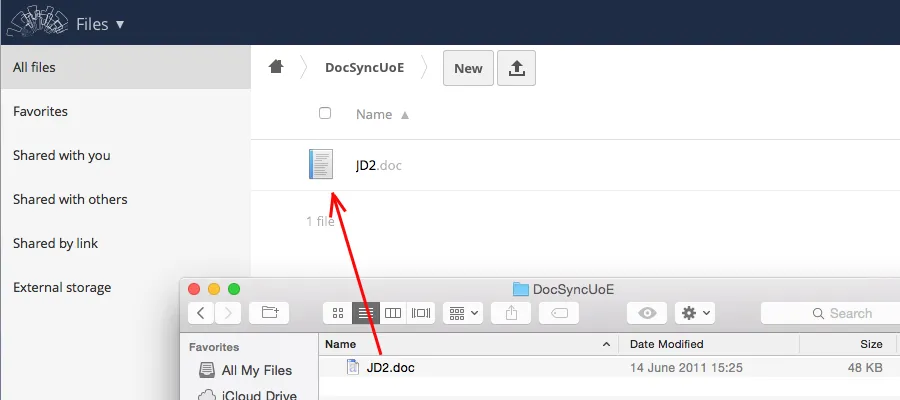
Task: Switch Finder to column view
Action: pyautogui.click(x=393, y=313)
